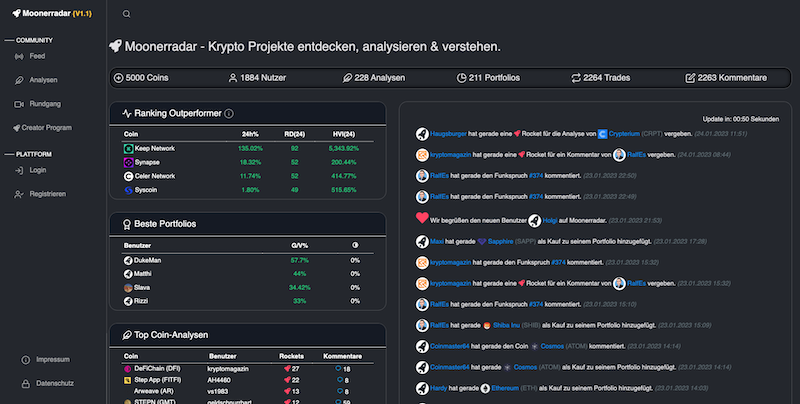Click the DeFiChain coin icon
The width and height of the screenshot is (800, 404).
[128, 369]
